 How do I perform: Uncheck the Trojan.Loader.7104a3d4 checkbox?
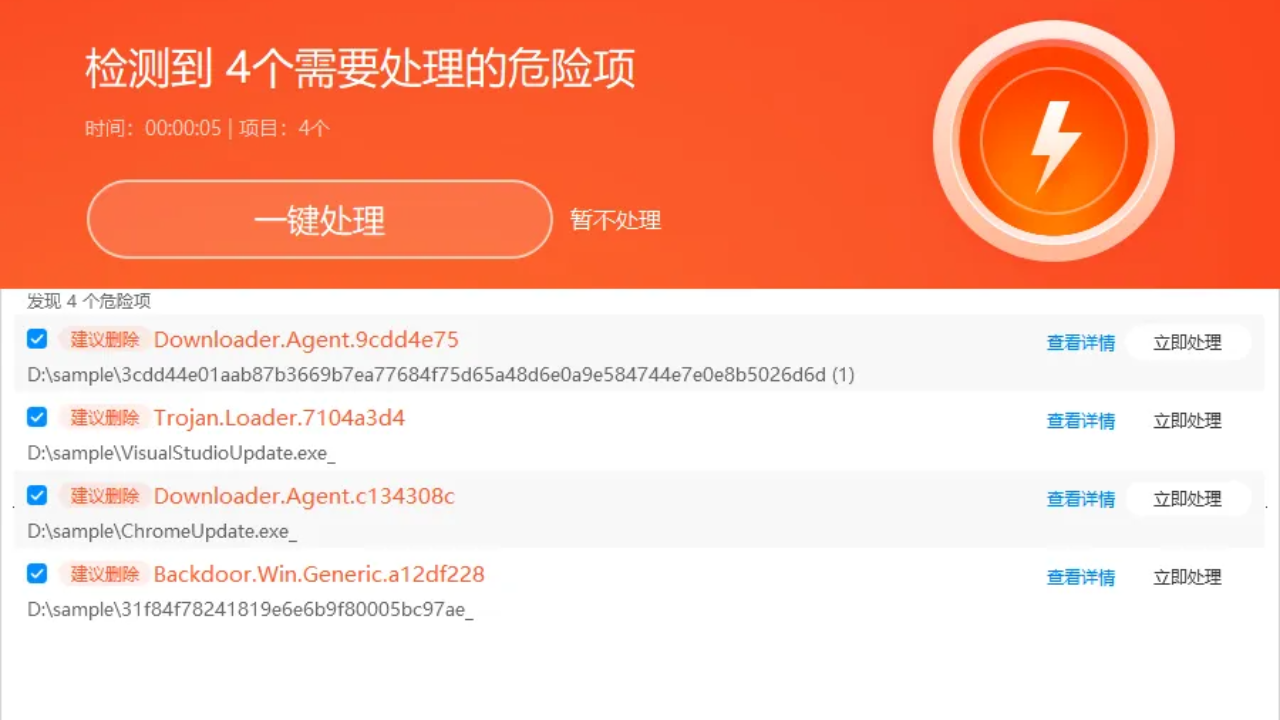pyautogui.click(x=37, y=417)
